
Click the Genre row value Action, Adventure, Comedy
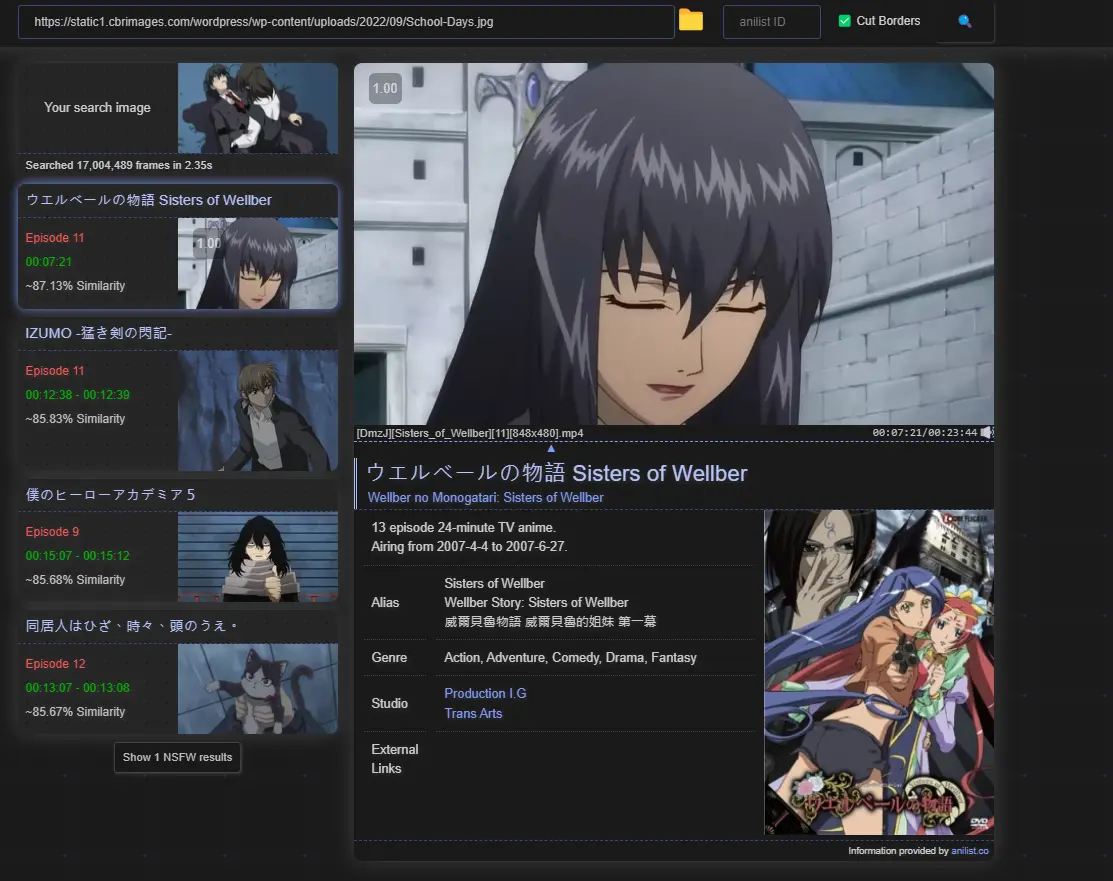[x=570, y=657]
